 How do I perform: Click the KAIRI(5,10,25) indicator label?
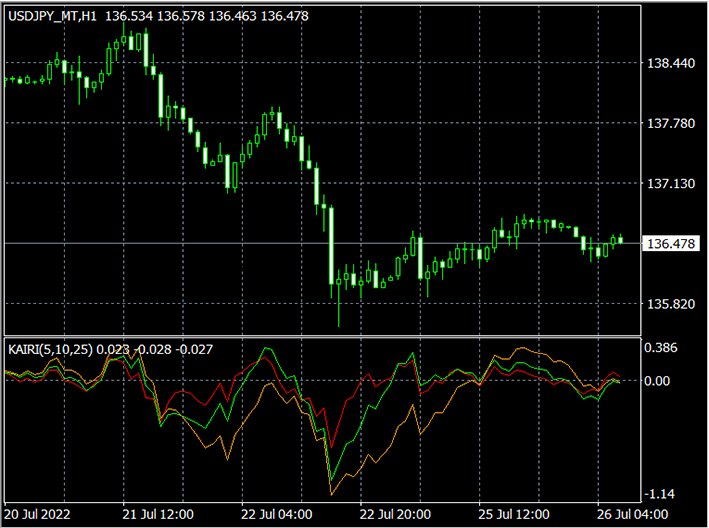pos(51,349)
